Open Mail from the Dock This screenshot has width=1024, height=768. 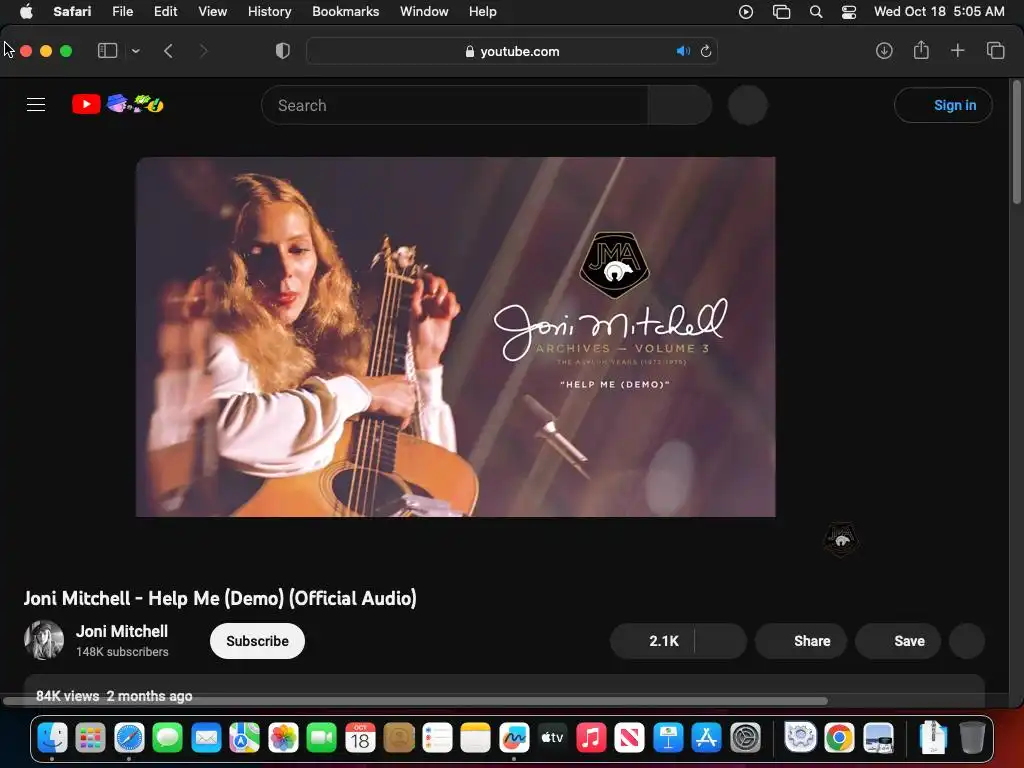click(206, 738)
